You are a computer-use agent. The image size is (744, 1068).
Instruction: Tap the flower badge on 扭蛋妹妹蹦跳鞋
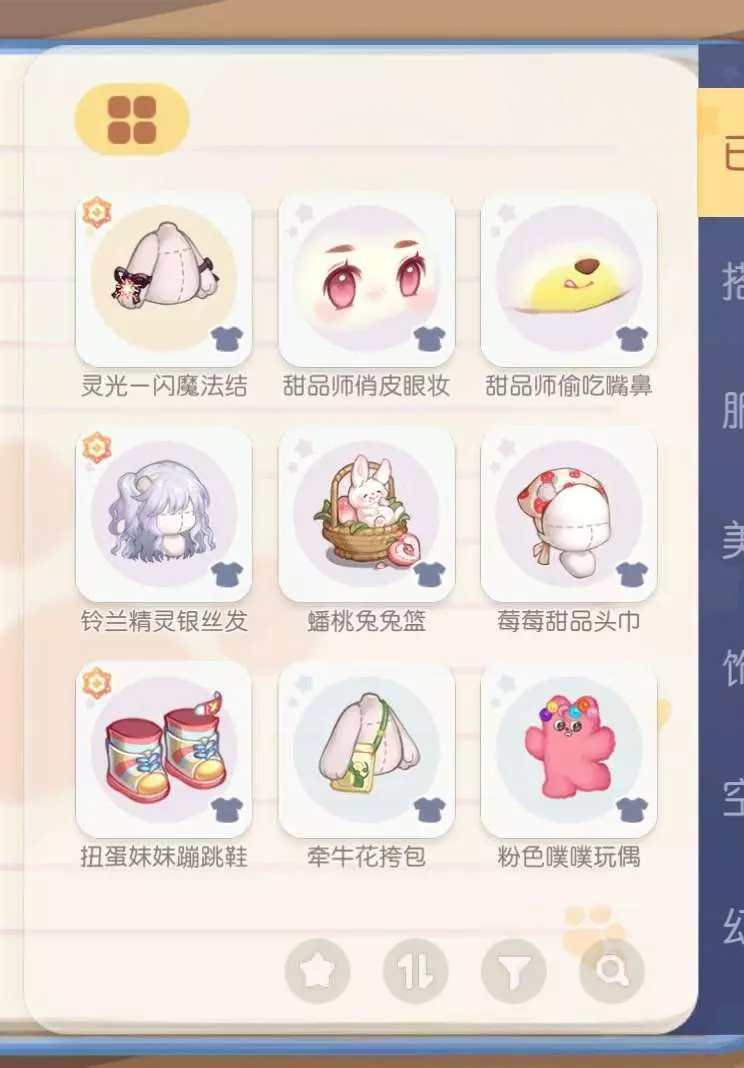click(97, 682)
